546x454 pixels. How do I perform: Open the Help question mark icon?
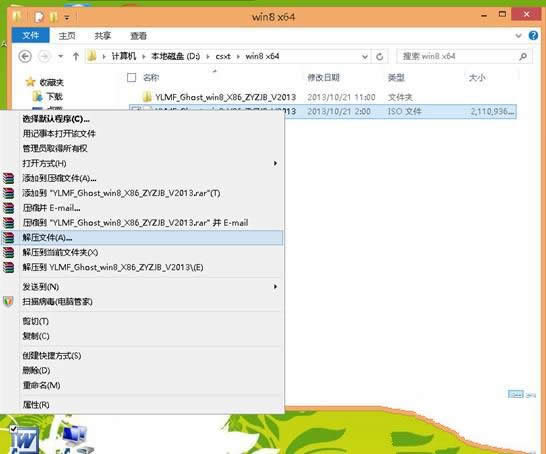point(533,35)
